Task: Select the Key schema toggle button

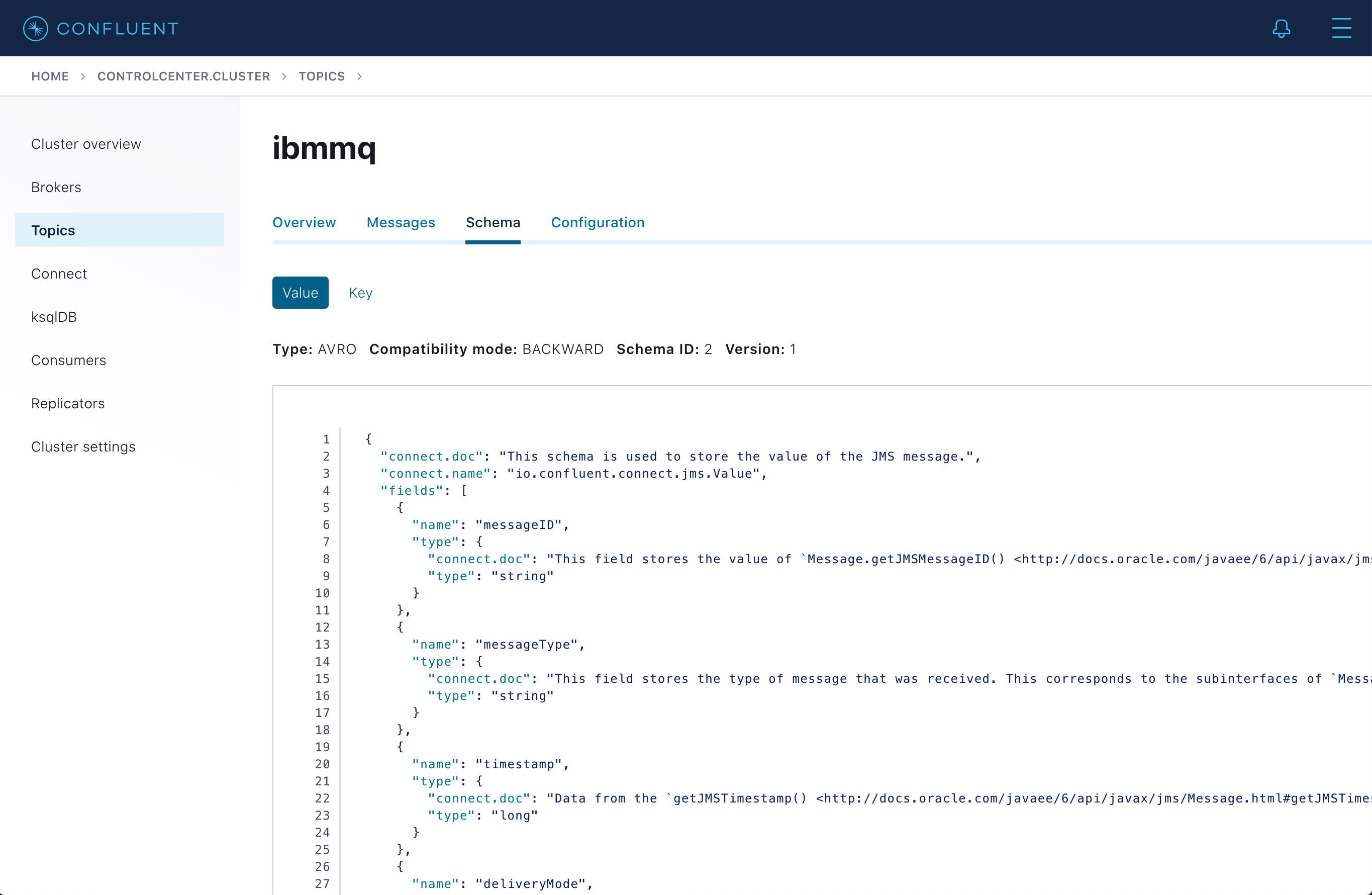Action: [x=359, y=292]
